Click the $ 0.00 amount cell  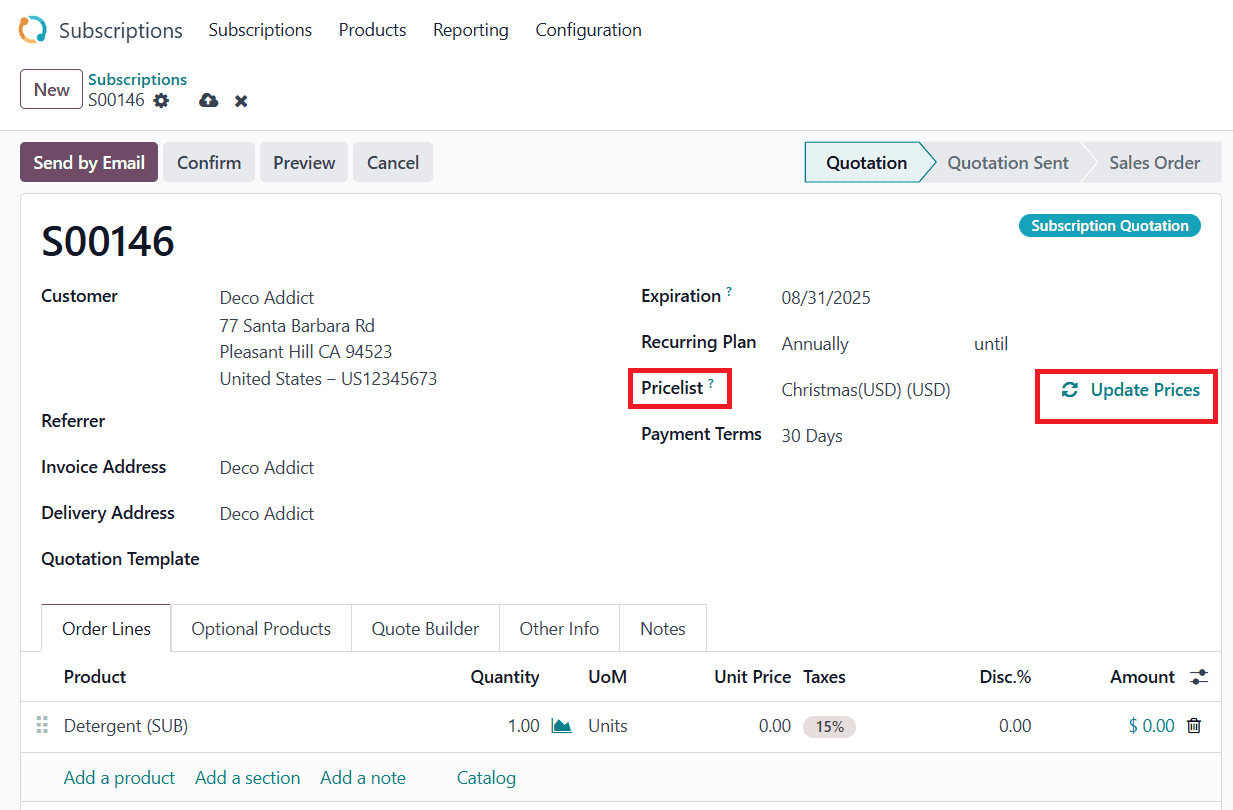[x=1152, y=726]
